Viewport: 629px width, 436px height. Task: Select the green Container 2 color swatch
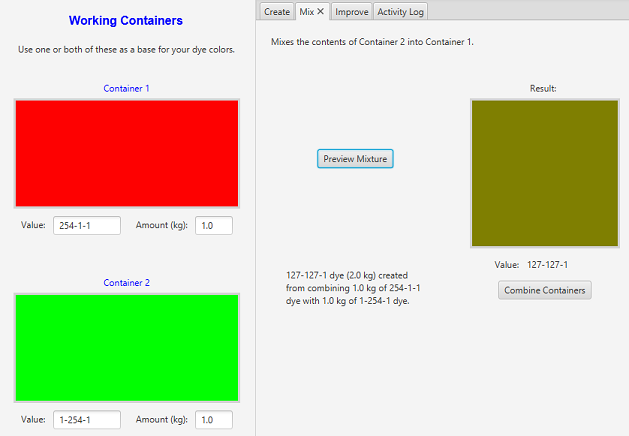[127, 347]
